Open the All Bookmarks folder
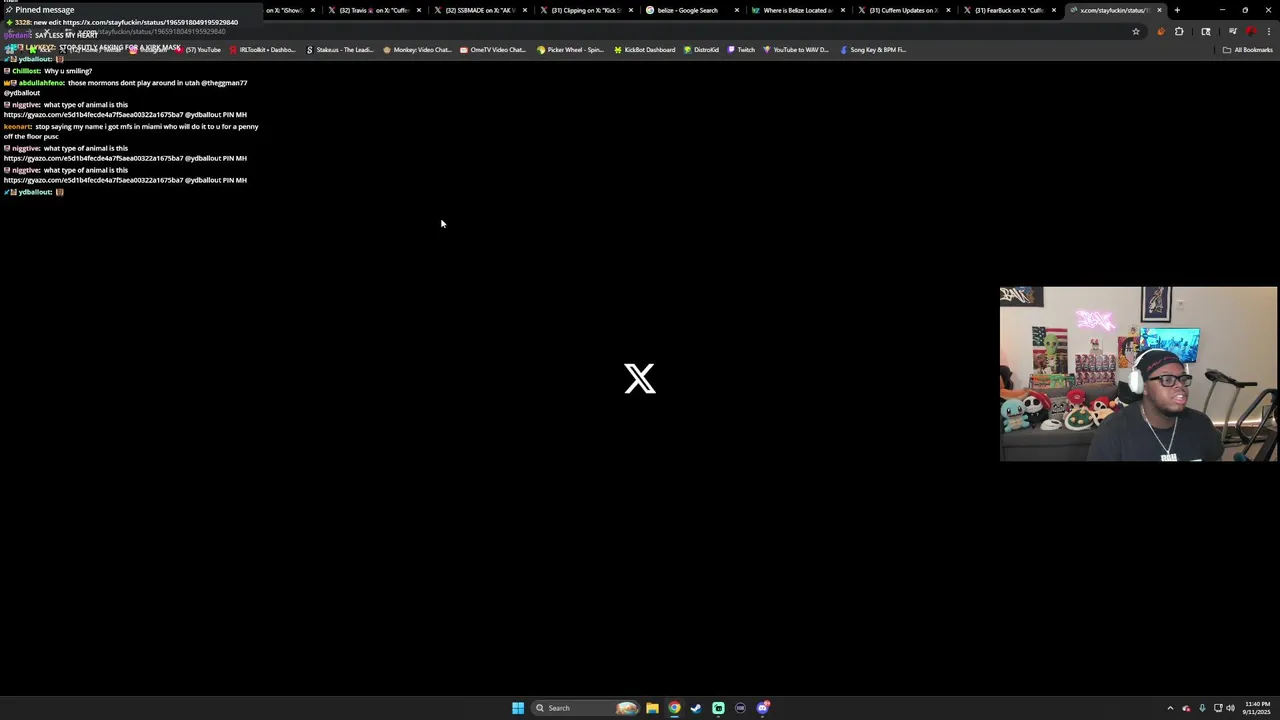This screenshot has height=720, width=1280. pyautogui.click(x=1248, y=49)
